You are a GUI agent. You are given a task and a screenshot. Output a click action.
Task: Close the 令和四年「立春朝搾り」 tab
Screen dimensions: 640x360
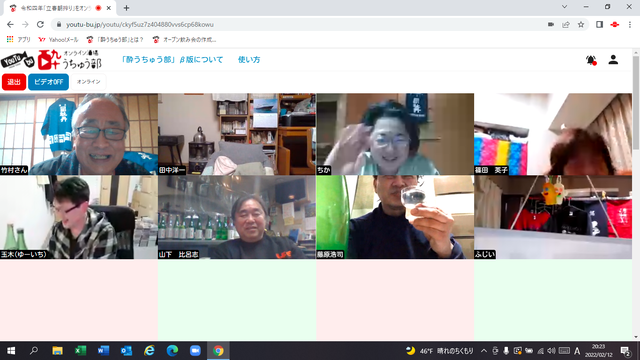109,8
